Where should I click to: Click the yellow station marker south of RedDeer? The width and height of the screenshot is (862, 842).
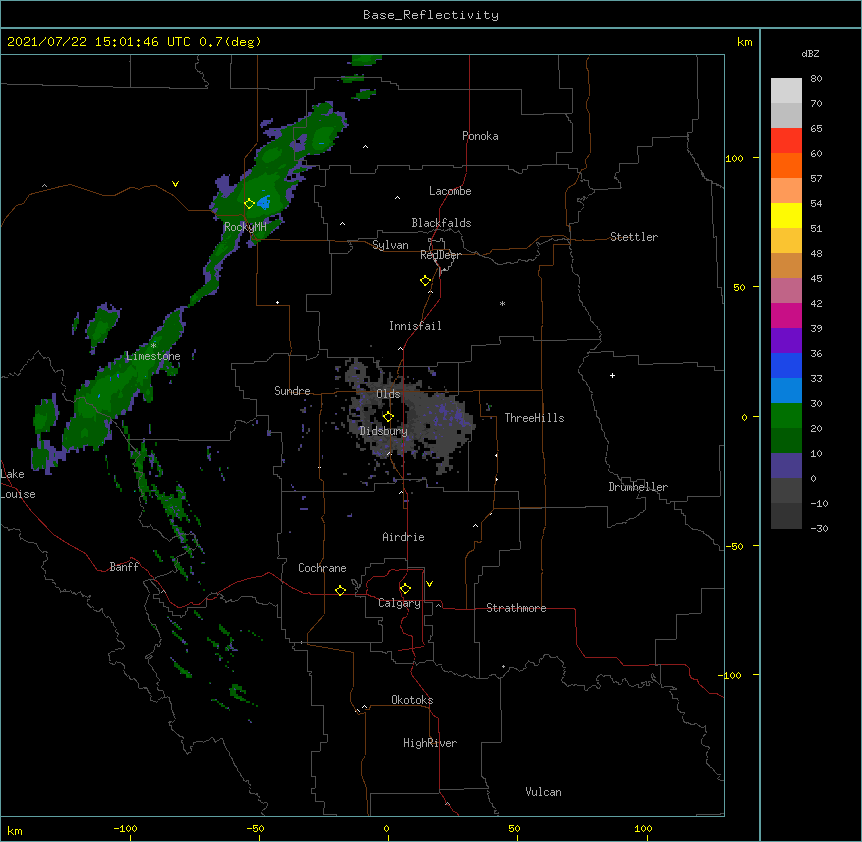425,281
